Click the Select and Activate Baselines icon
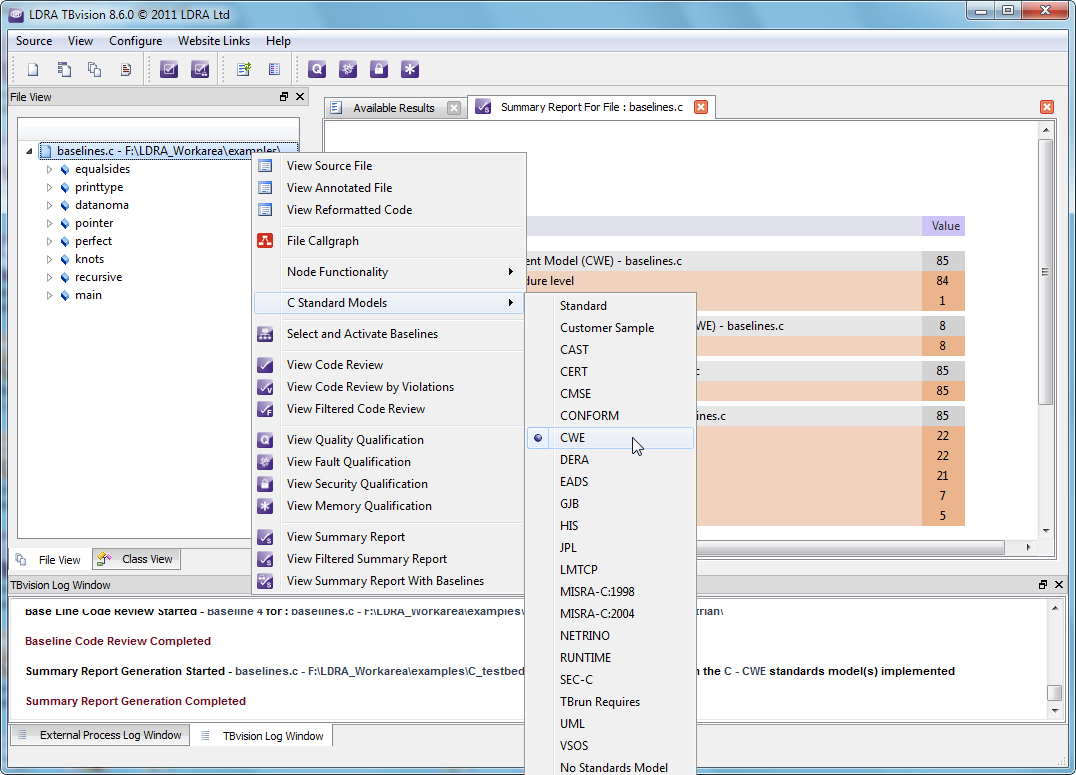 pos(265,334)
